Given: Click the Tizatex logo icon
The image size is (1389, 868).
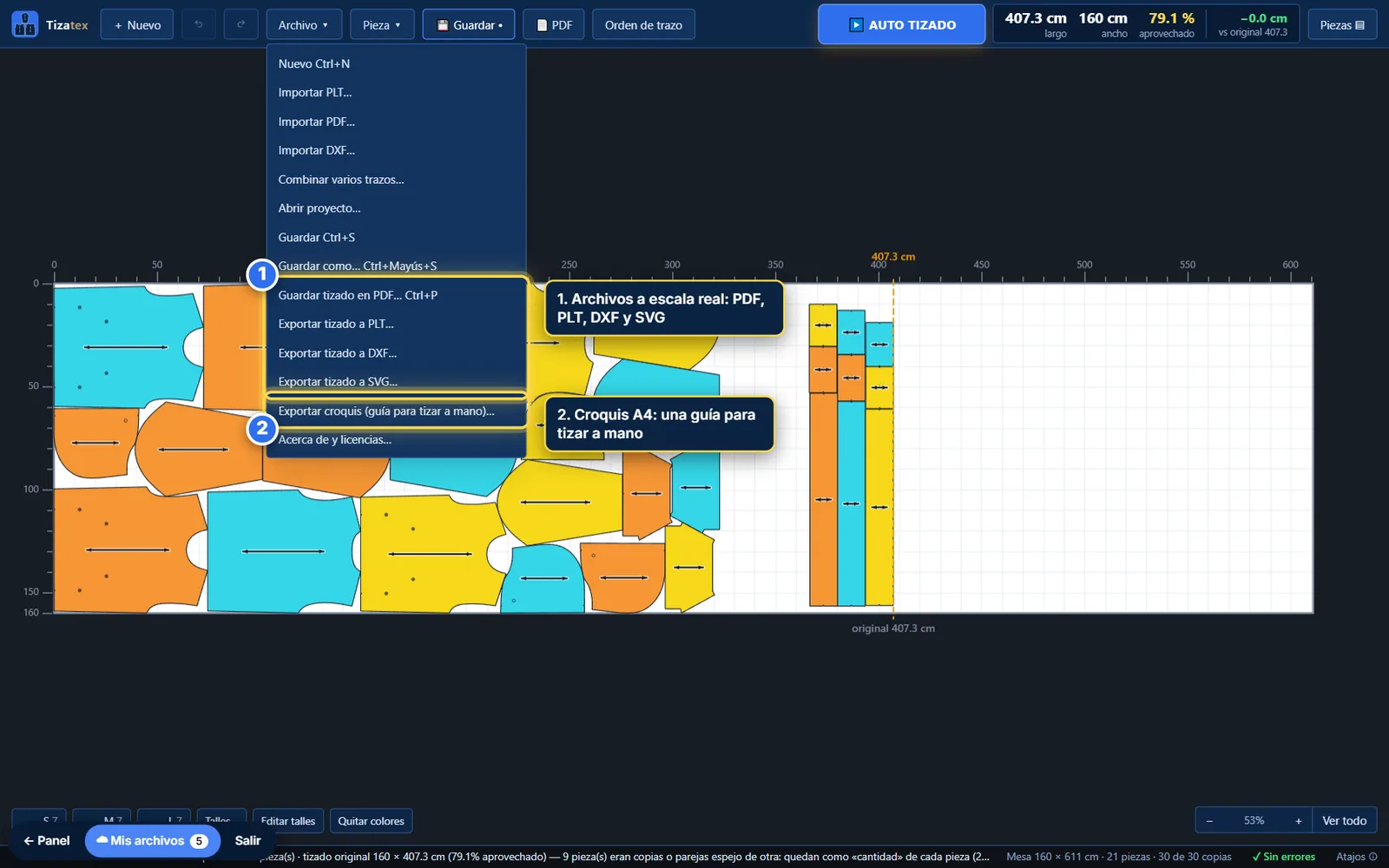Looking at the screenshot, I should [25, 24].
